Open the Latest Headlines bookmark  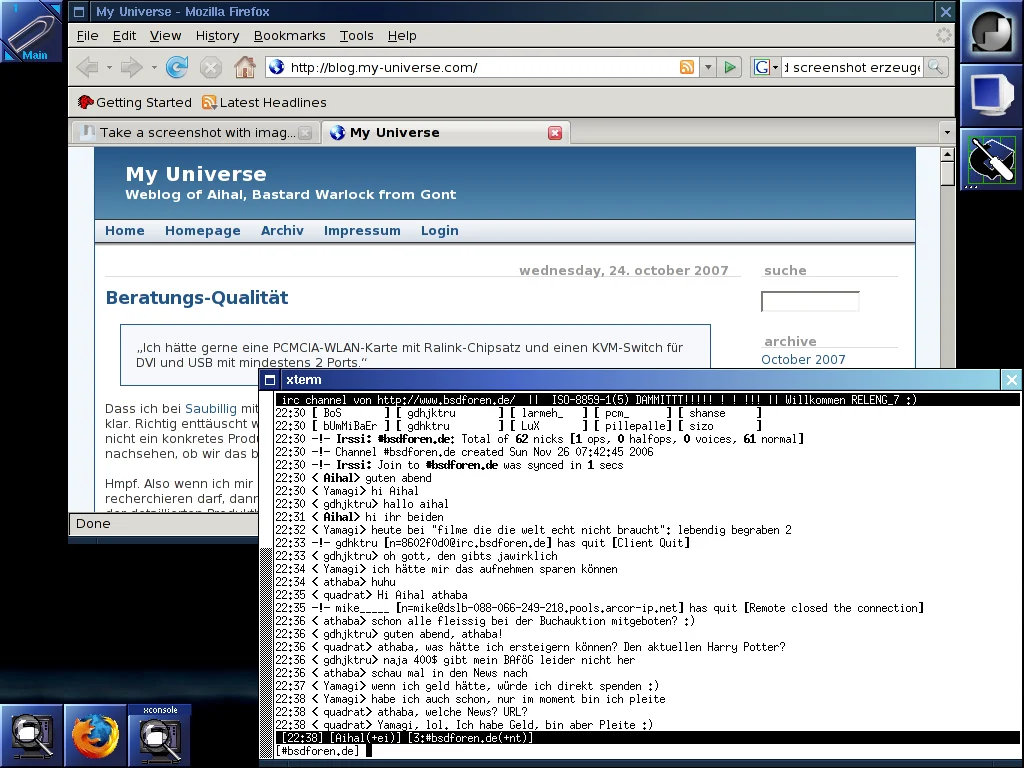point(264,103)
